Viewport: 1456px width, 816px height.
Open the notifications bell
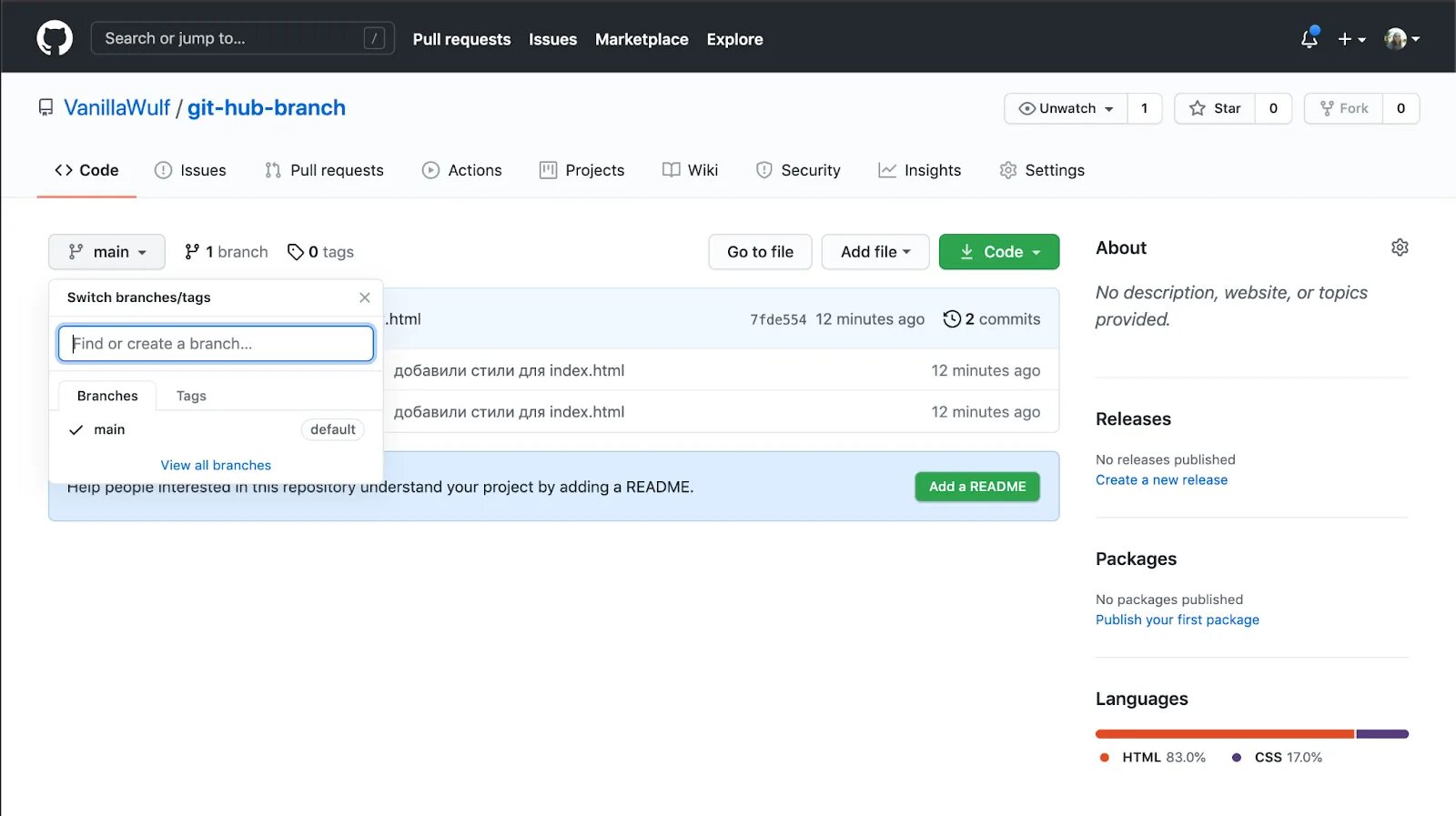1309,38
